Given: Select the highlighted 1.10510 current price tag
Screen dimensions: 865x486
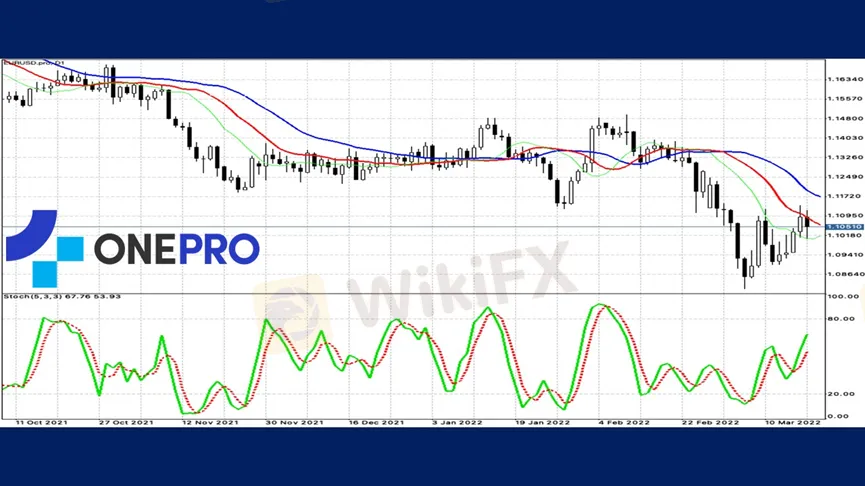Looking at the screenshot, I should 845,227.
